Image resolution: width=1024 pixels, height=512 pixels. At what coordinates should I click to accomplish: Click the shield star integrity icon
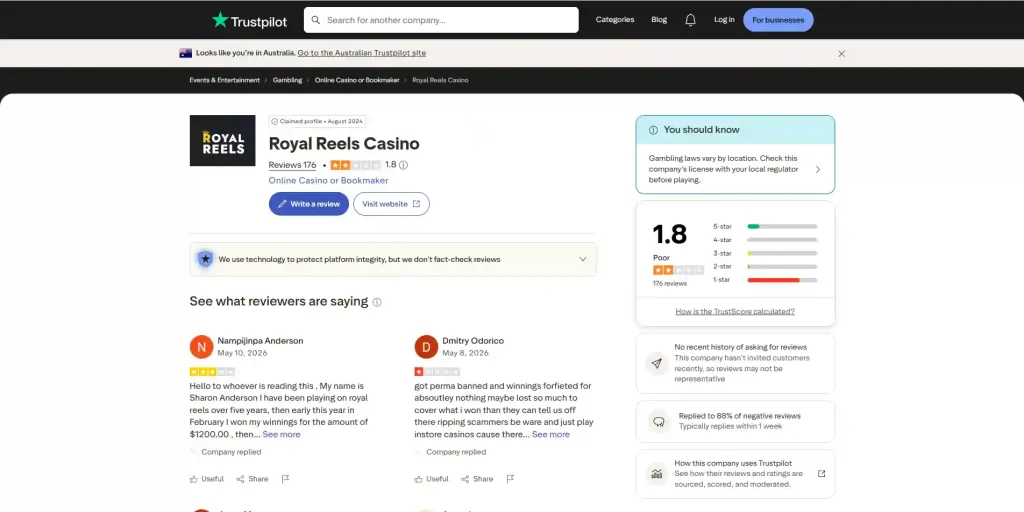pyautogui.click(x=206, y=259)
